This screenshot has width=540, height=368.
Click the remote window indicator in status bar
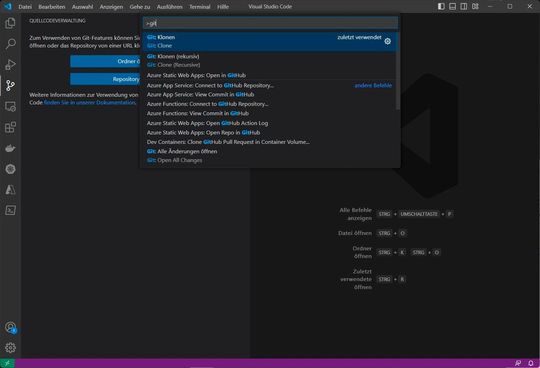pyautogui.click(x=7, y=363)
